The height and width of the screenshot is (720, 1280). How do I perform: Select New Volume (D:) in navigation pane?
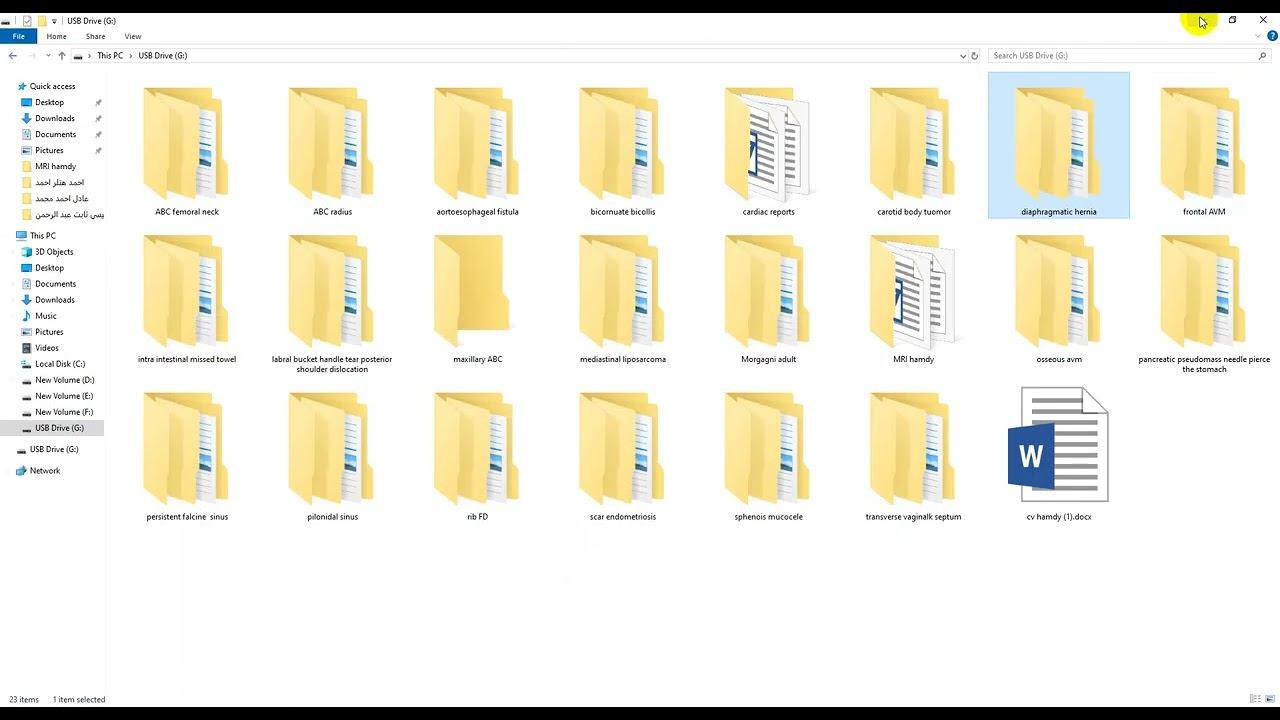tap(64, 380)
